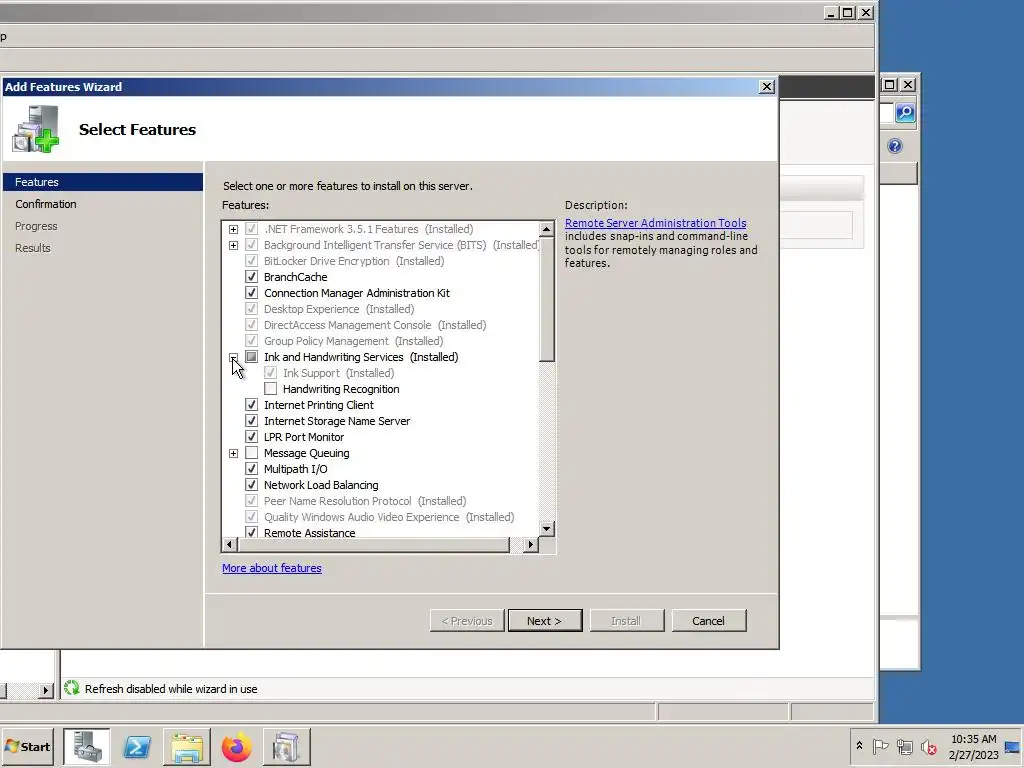Click the background pane scroll right arrow
1024x768 pixels.
pos(45,690)
